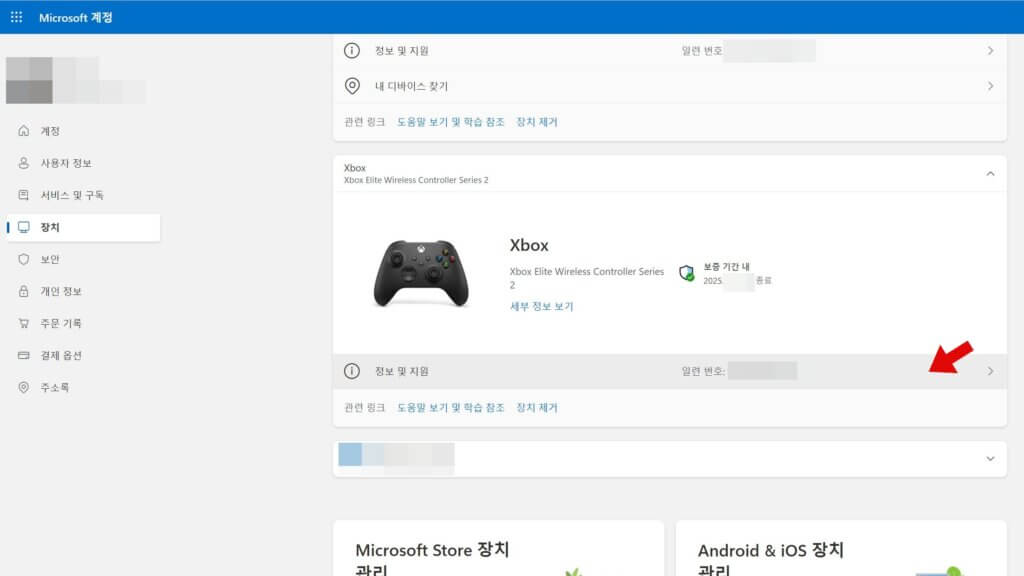Open 정보 및 지원 arrow in Xbox card
1024x576 pixels.
[x=990, y=371]
